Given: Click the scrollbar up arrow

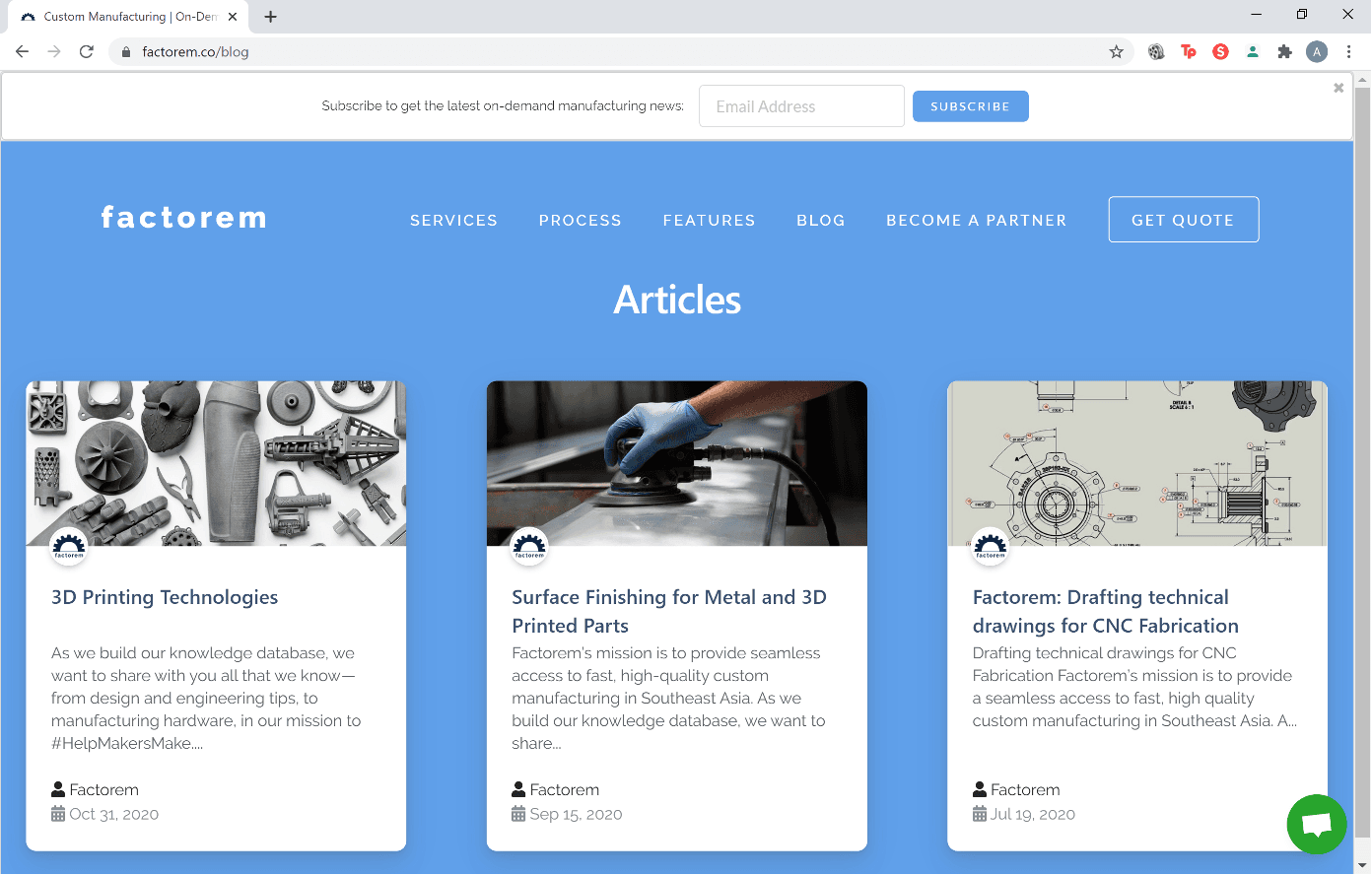Looking at the screenshot, I should [x=1362, y=79].
